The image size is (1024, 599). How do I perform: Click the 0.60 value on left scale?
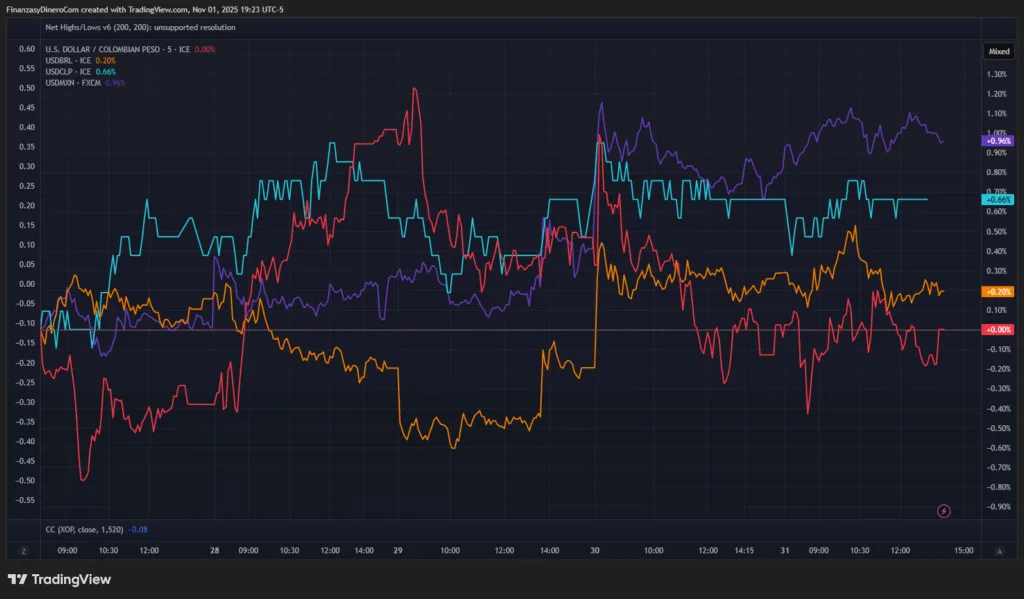[x=27, y=49]
